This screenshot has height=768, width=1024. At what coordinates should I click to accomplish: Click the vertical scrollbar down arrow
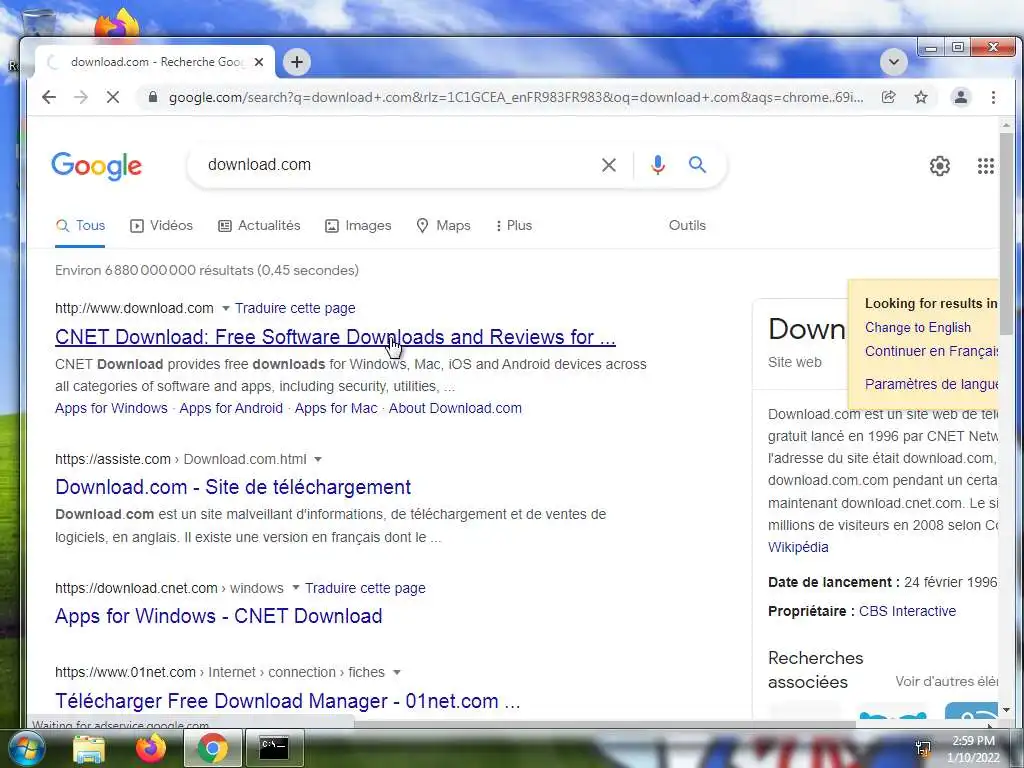pos(1006,710)
